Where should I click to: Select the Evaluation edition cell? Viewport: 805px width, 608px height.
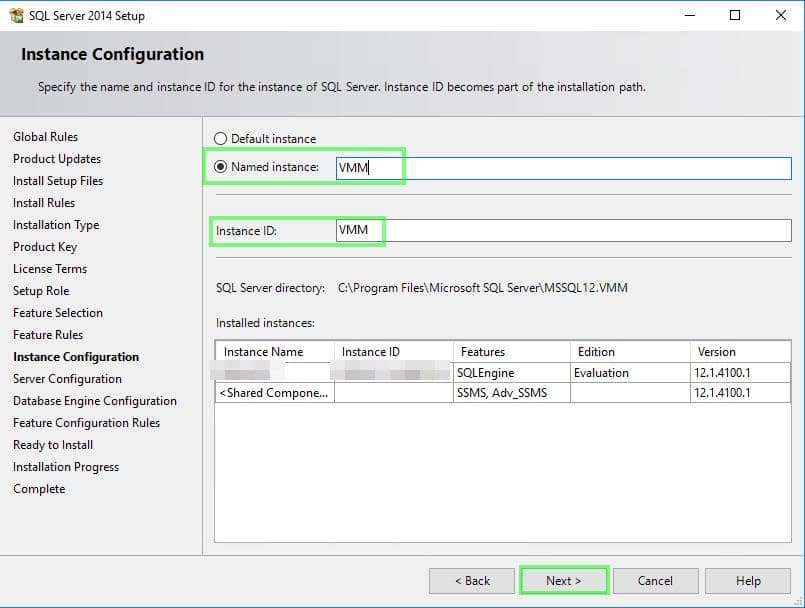click(630, 373)
